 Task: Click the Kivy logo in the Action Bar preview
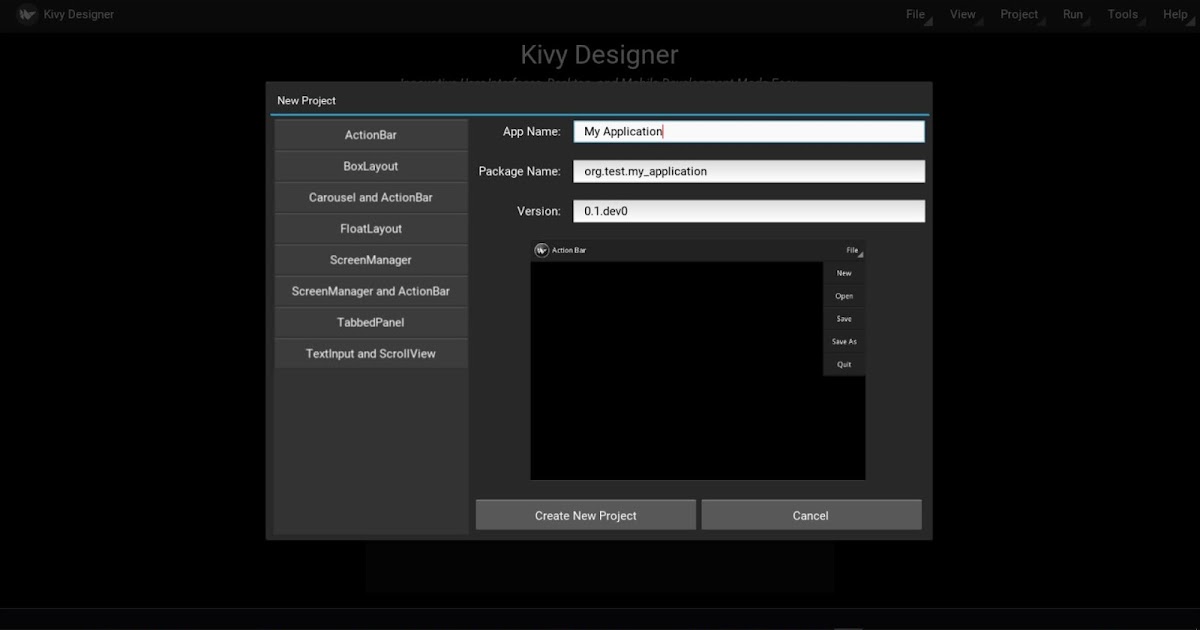pos(541,249)
